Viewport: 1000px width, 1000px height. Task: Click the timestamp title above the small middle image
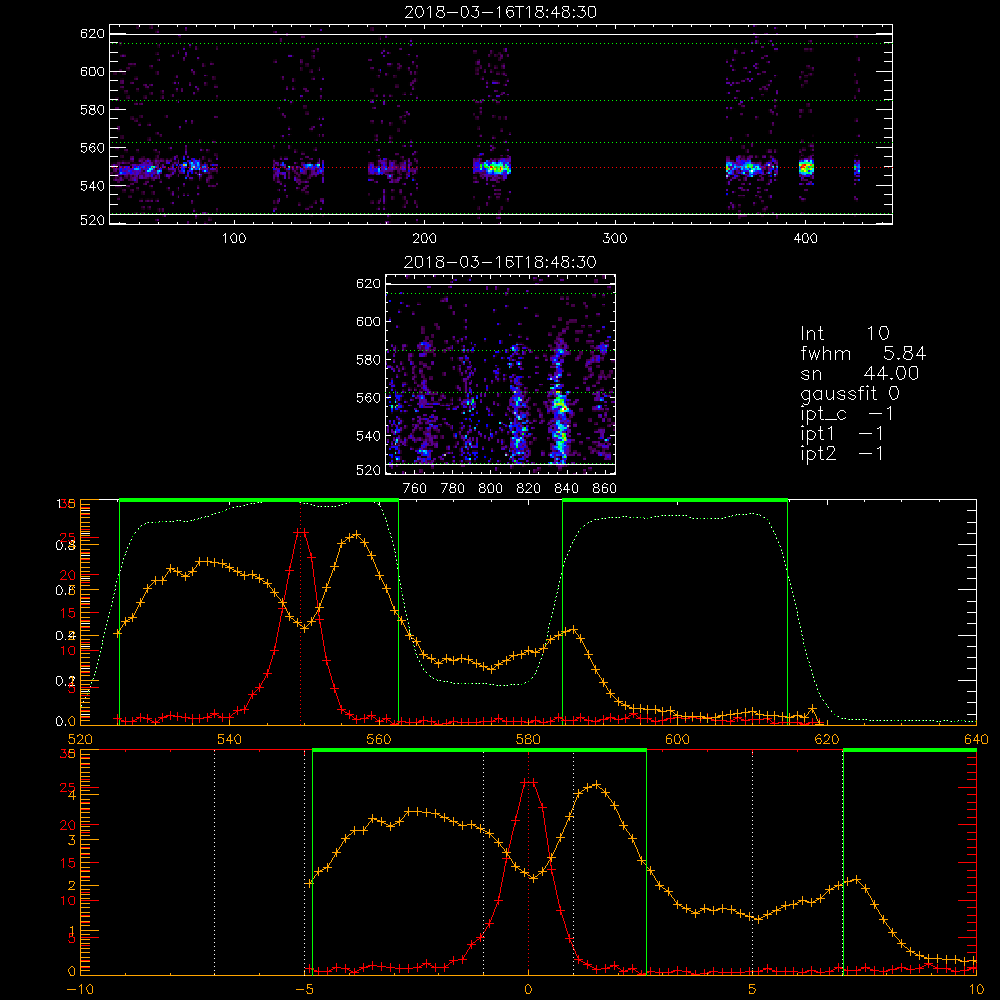pos(501,261)
